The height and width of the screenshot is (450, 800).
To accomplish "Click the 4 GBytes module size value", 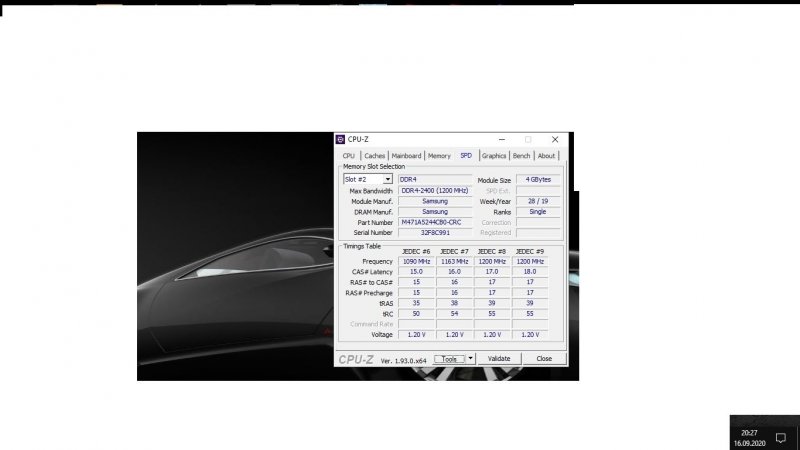I will [538, 180].
